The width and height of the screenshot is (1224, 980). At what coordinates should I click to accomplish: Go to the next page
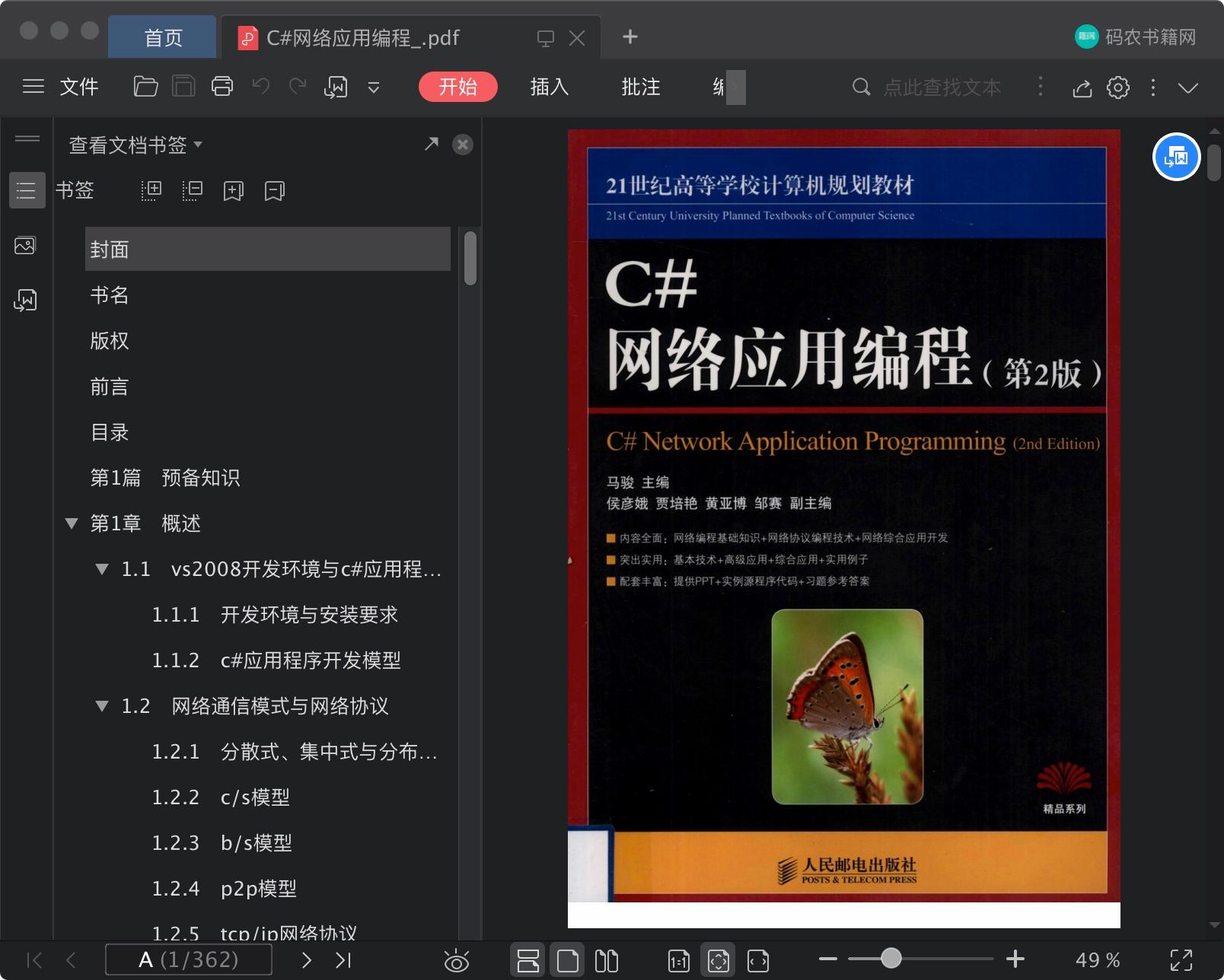[x=307, y=960]
